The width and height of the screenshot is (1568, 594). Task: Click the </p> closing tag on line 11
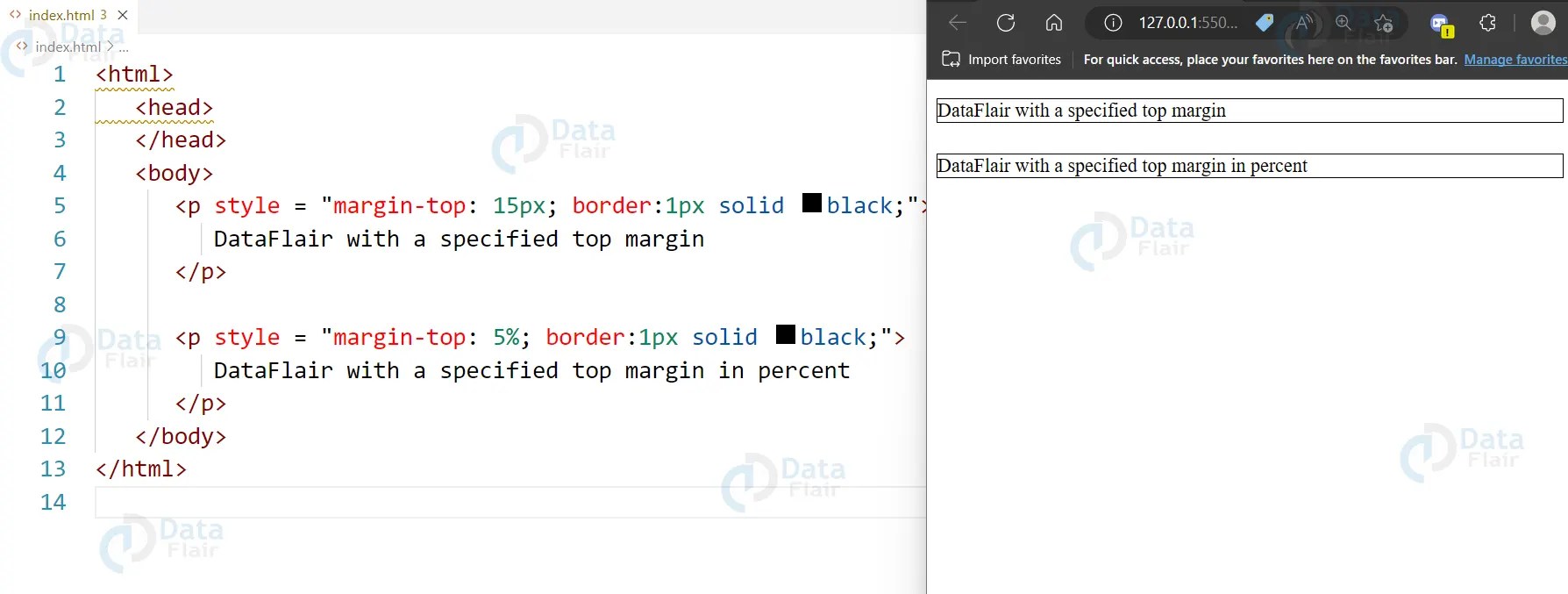coord(201,403)
